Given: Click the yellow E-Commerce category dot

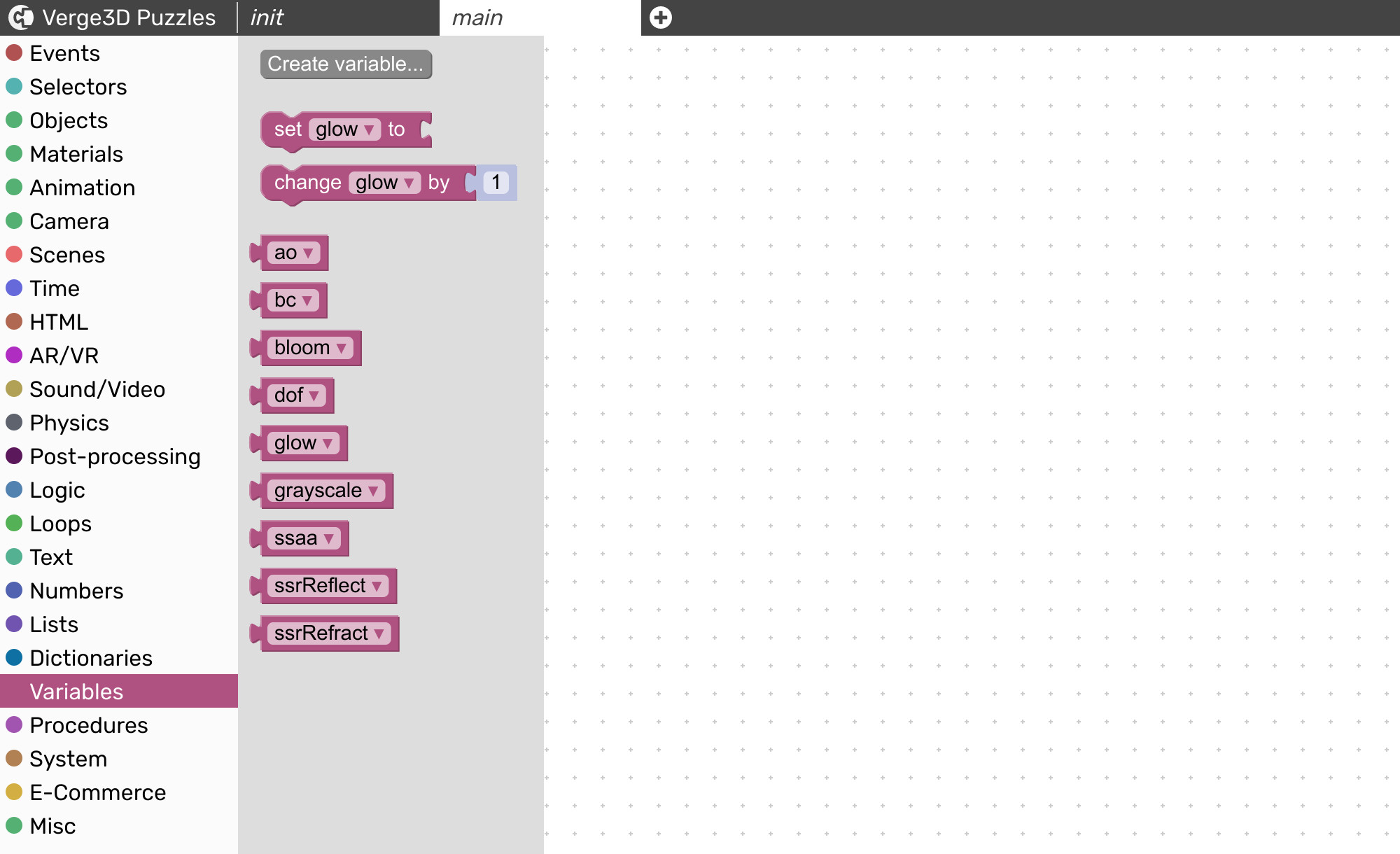Looking at the screenshot, I should (x=14, y=792).
